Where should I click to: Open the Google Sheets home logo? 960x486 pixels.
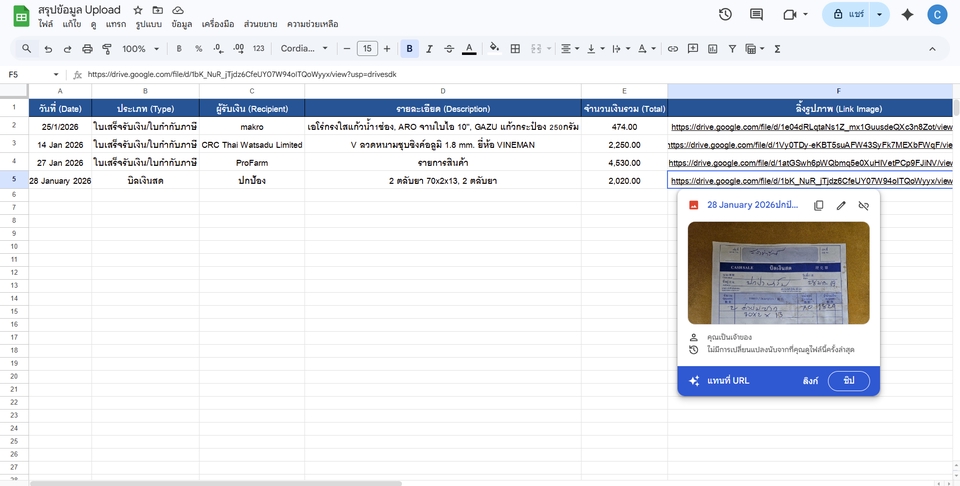tap(21, 16)
